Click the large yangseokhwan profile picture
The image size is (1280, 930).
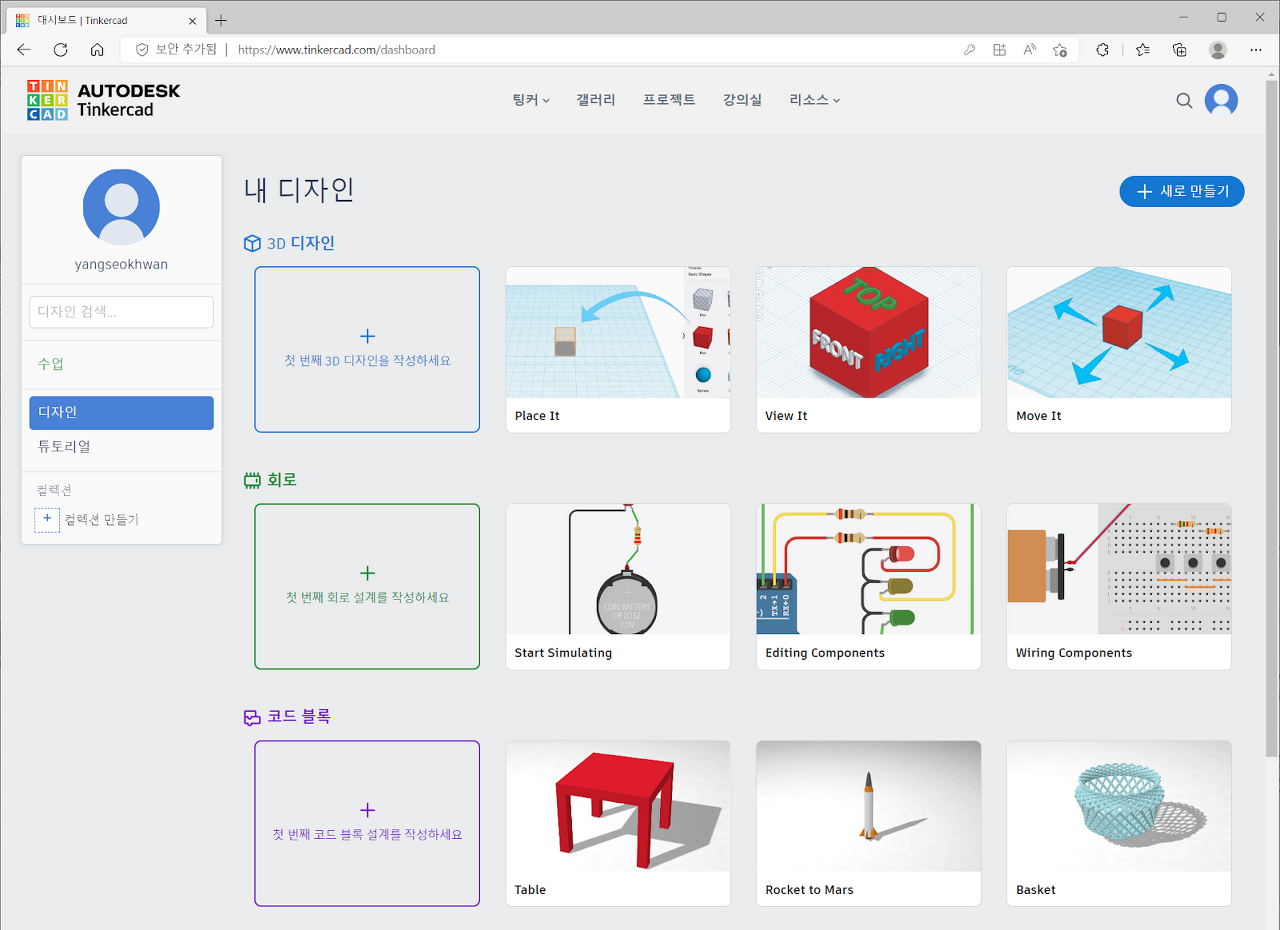121,207
